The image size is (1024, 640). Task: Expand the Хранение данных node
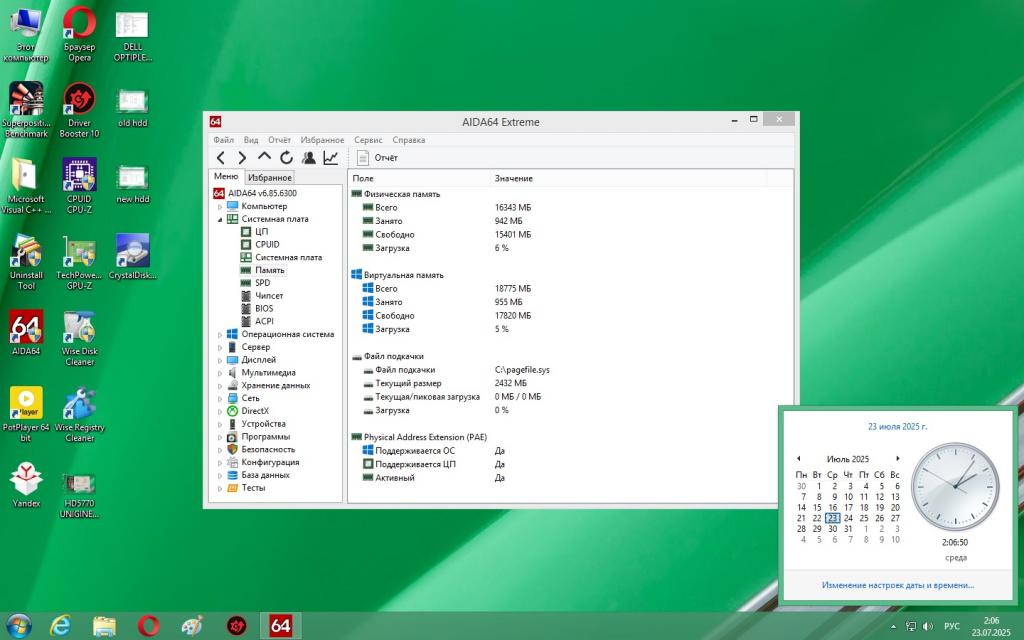pos(219,386)
